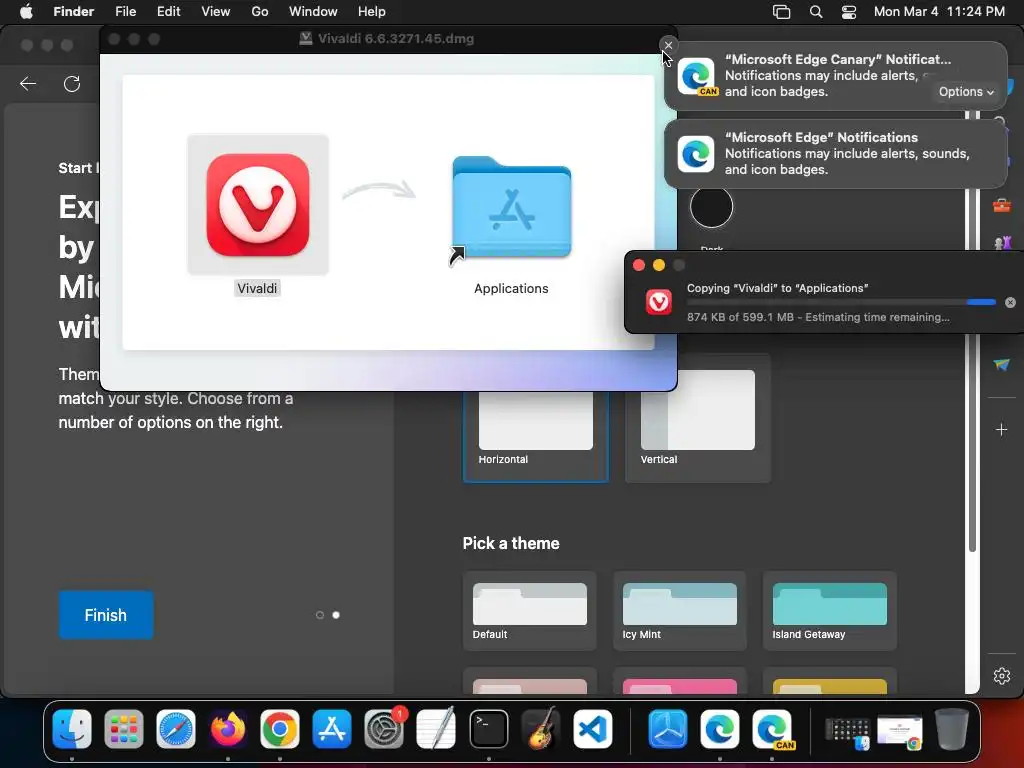Open the View menu
The image size is (1024, 768).
tap(216, 12)
